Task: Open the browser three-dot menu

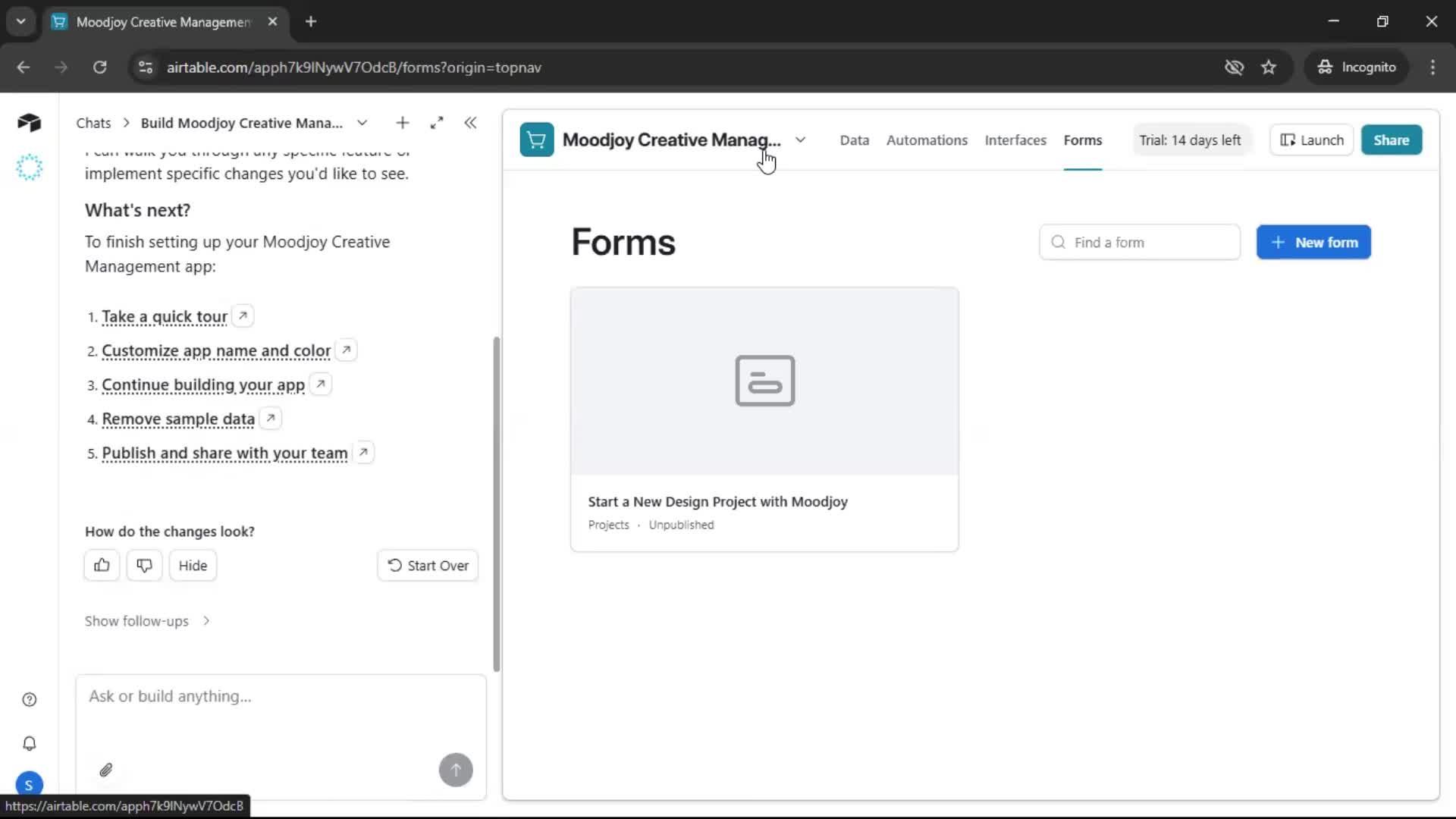Action: click(1432, 67)
